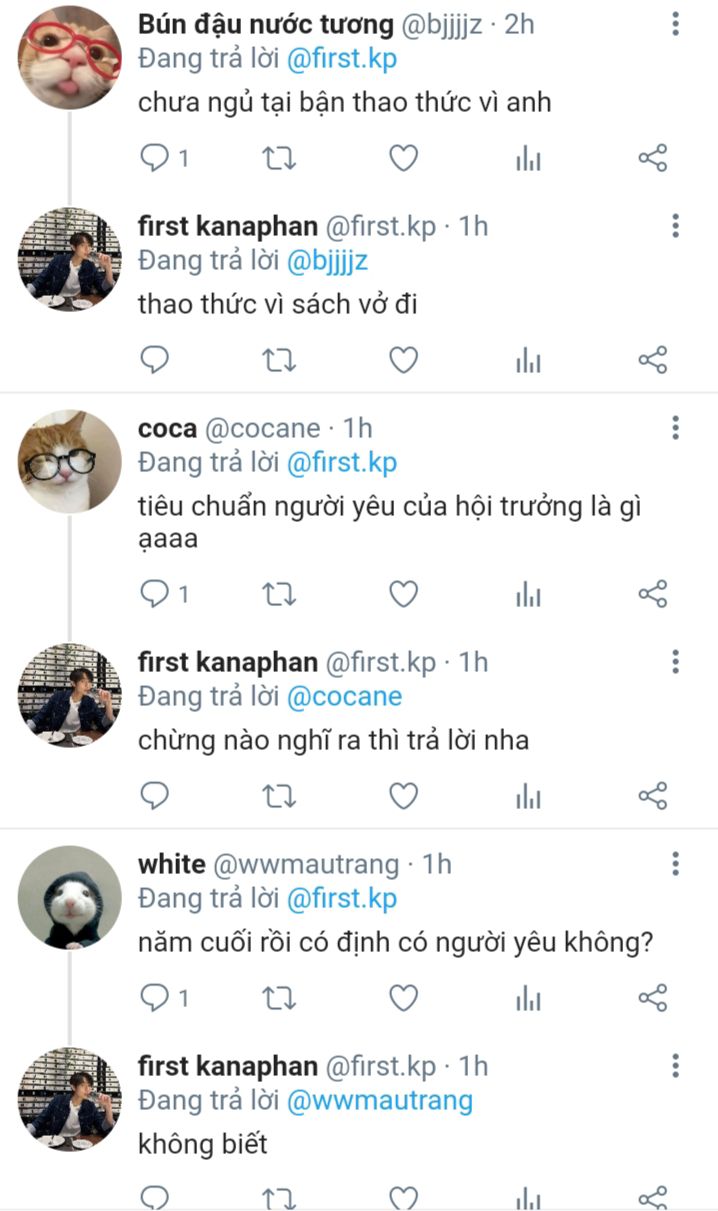Open more options on Bún đậu nước tương's tweet
Viewport: 718px width, 1211px height.
click(676, 24)
